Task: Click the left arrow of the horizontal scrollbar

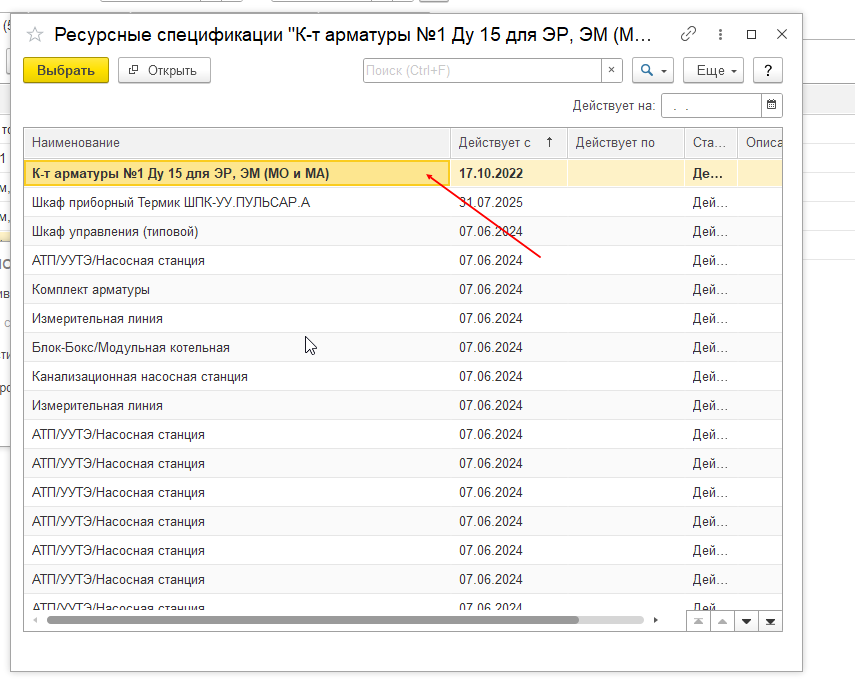Action: pyautogui.click(x=35, y=620)
